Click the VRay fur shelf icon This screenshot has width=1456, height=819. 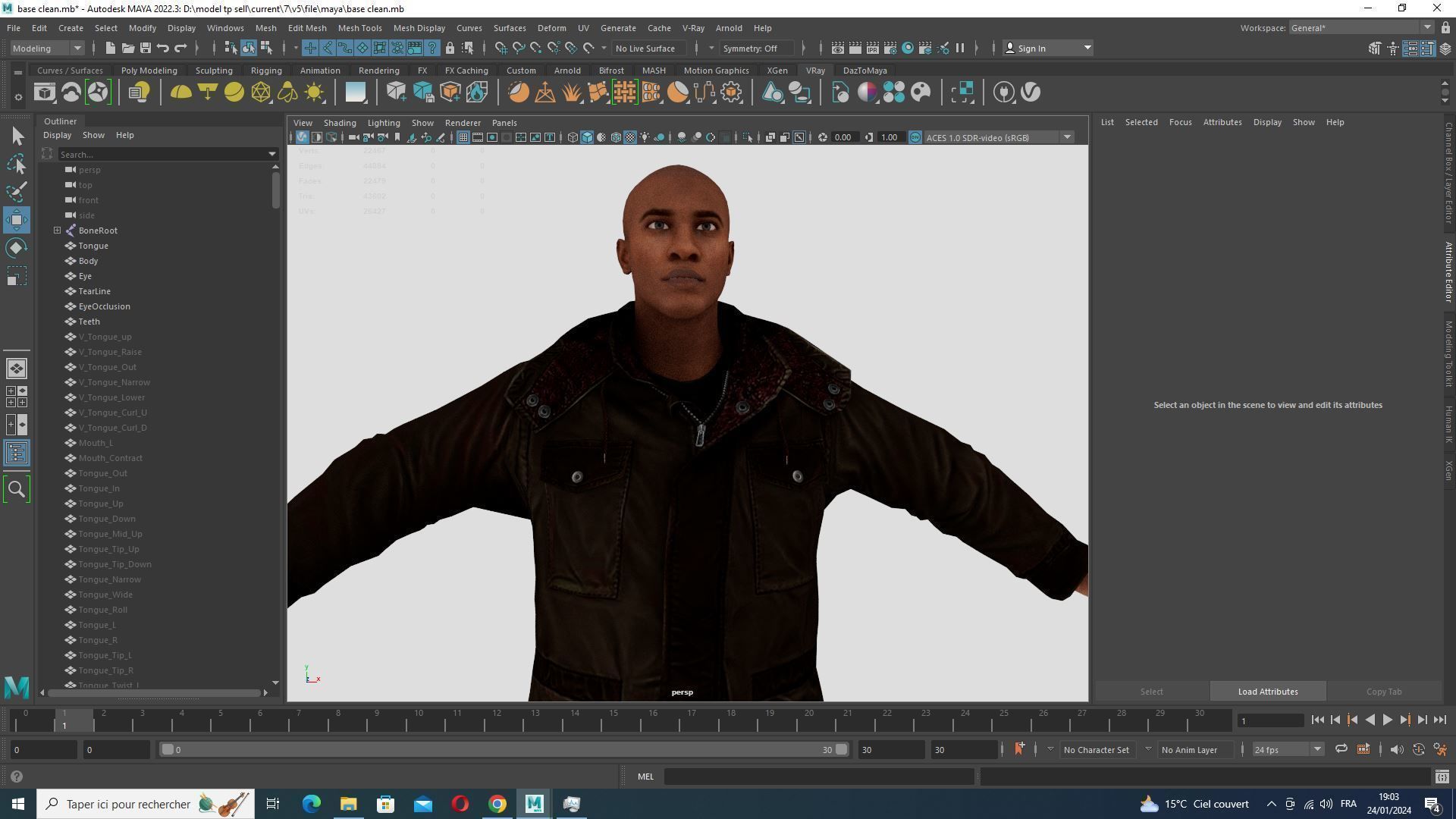pos(572,93)
